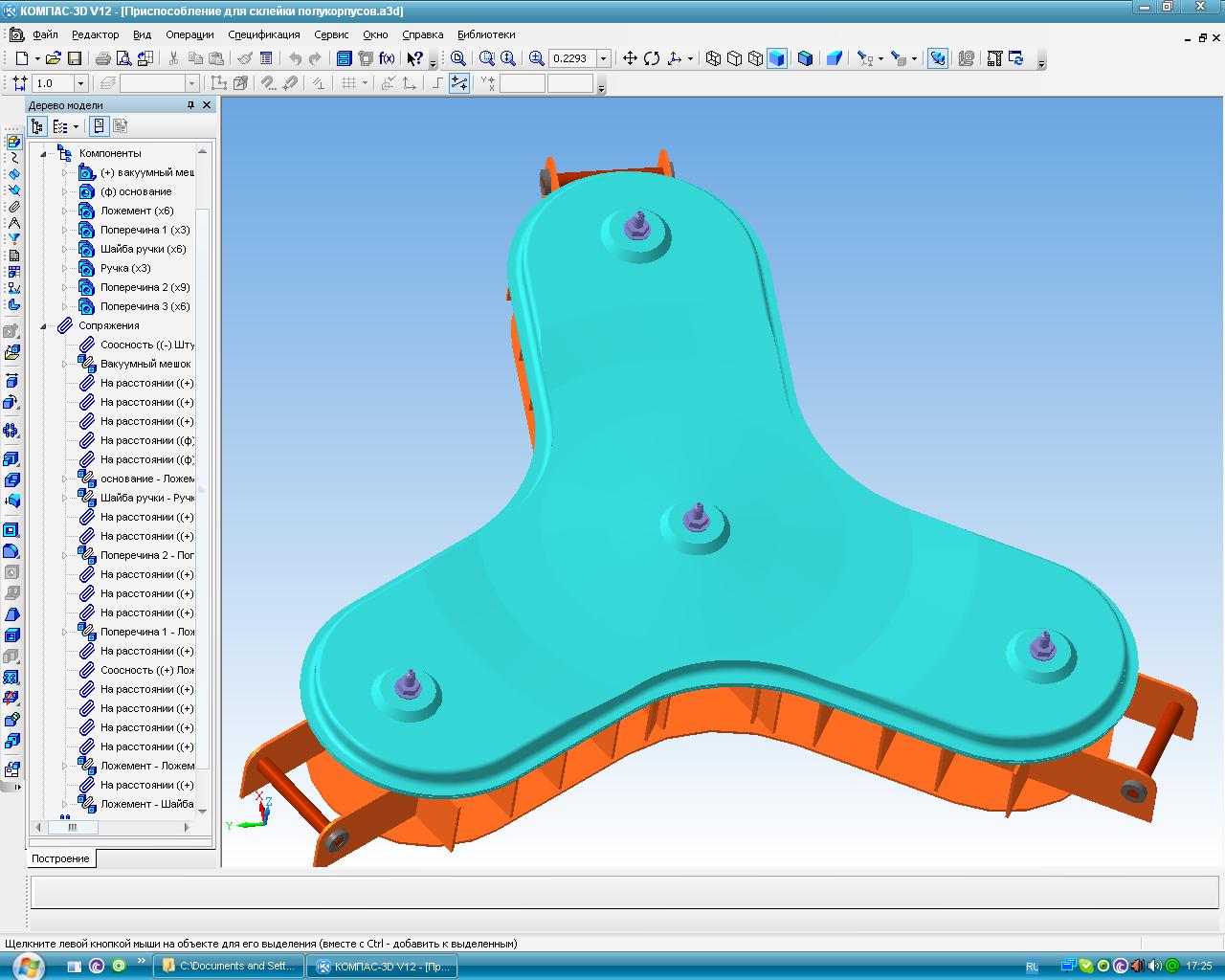Viewport: 1225px width, 980px height.
Task: Open the Библиотеки menu
Action: [x=486, y=34]
